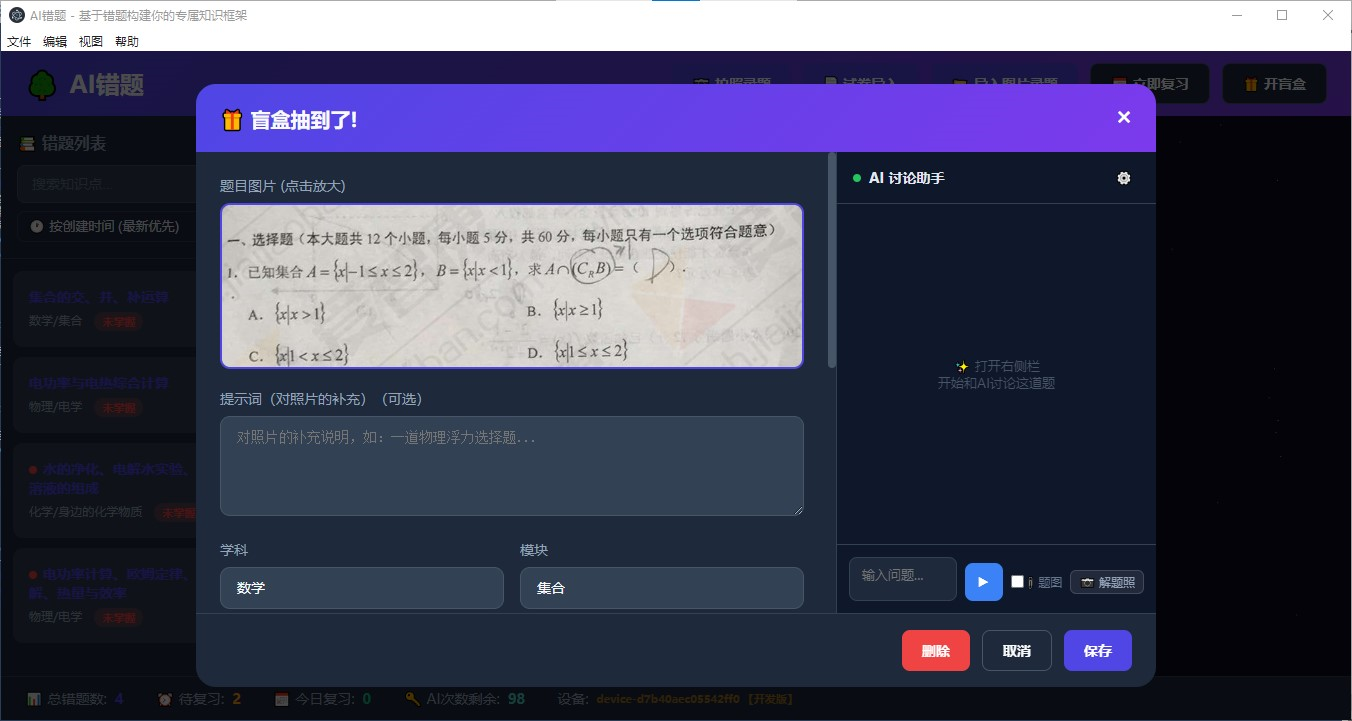Open the 按创建时间 (最新优先) sort dropdown
Image resolution: width=1352 pixels, height=721 pixels.
(105, 227)
